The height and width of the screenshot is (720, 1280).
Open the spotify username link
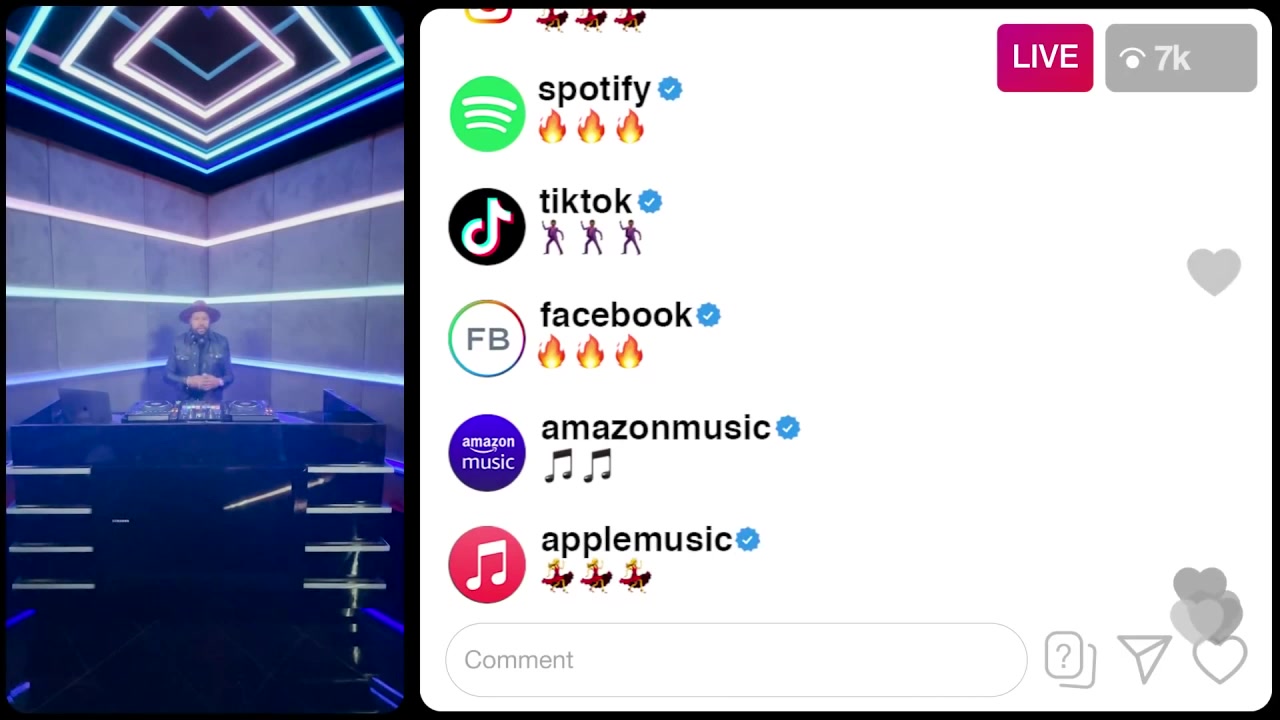coord(594,89)
